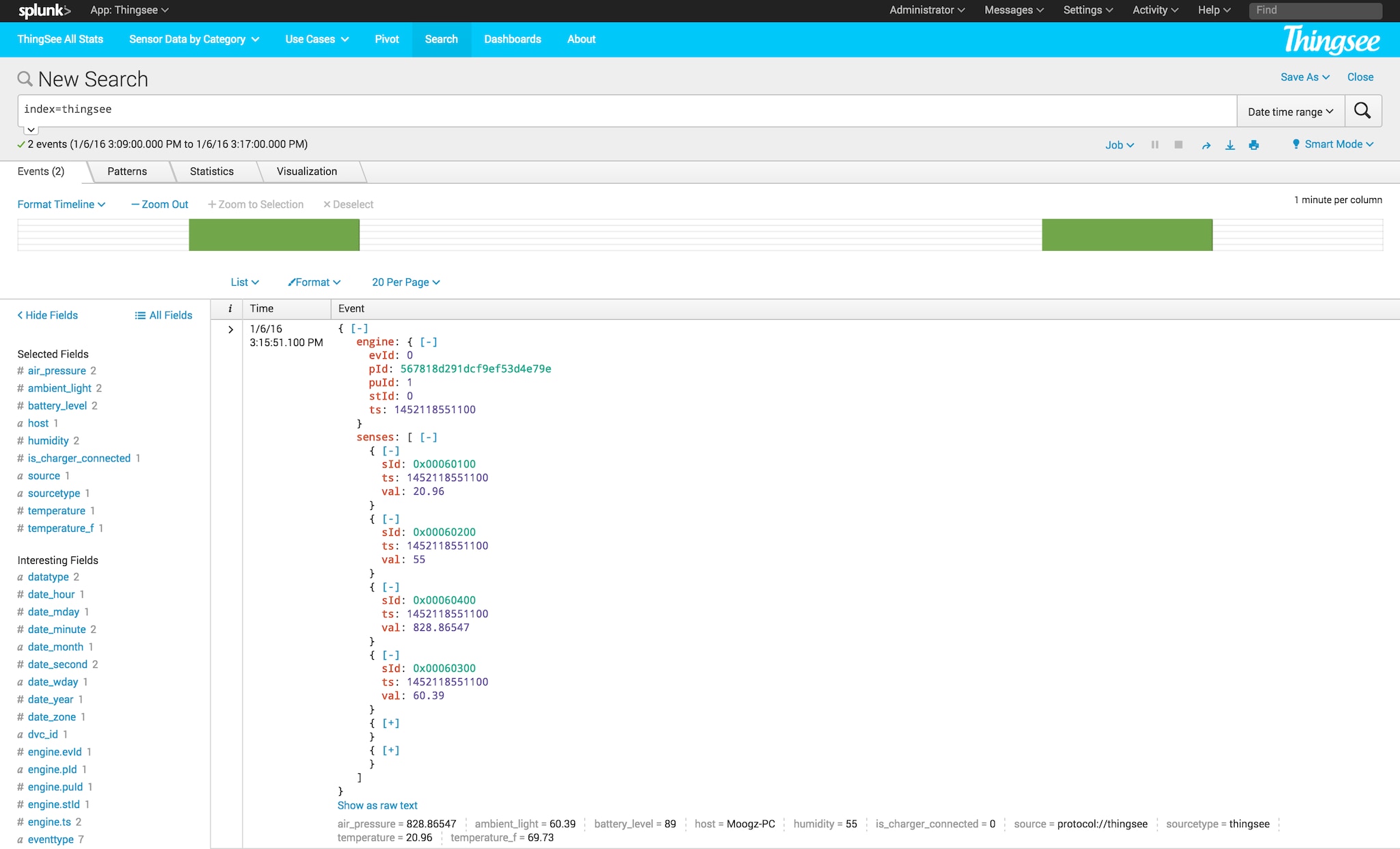Open 20 Per Page dropdown
Screen dimensions: 1400x849
[x=406, y=282]
